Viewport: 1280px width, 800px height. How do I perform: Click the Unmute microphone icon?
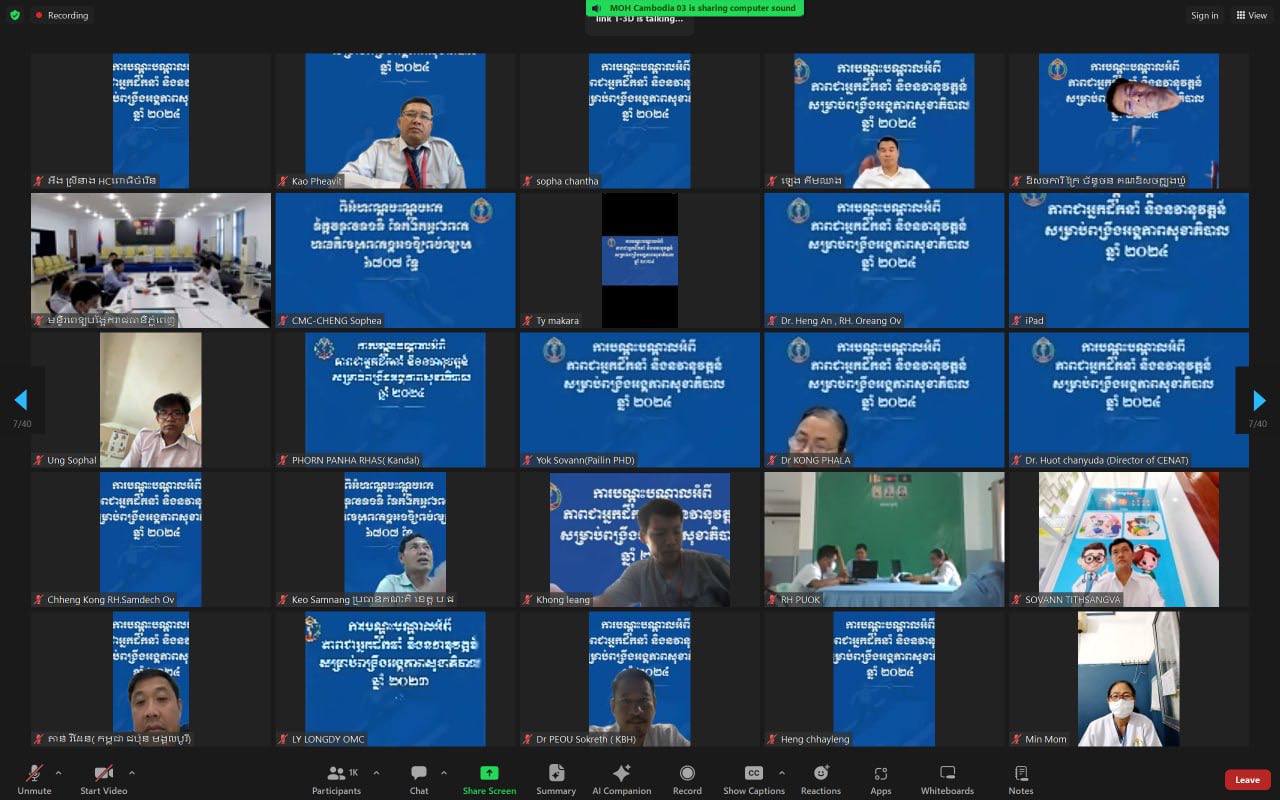click(x=34, y=773)
